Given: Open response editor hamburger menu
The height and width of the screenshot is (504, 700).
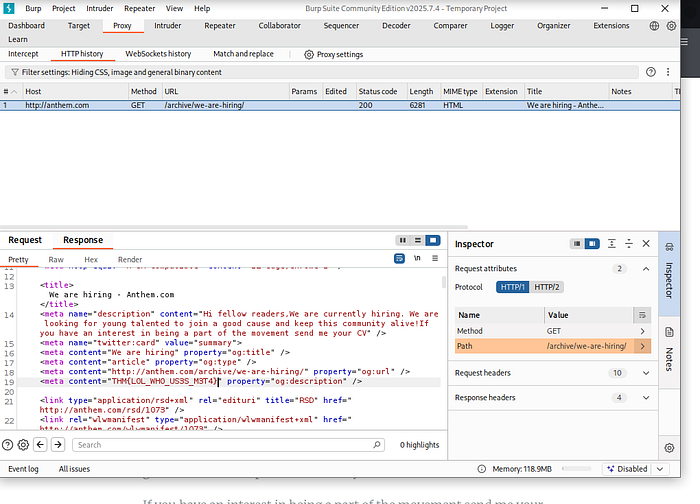Looking at the screenshot, I should tap(435, 258).
